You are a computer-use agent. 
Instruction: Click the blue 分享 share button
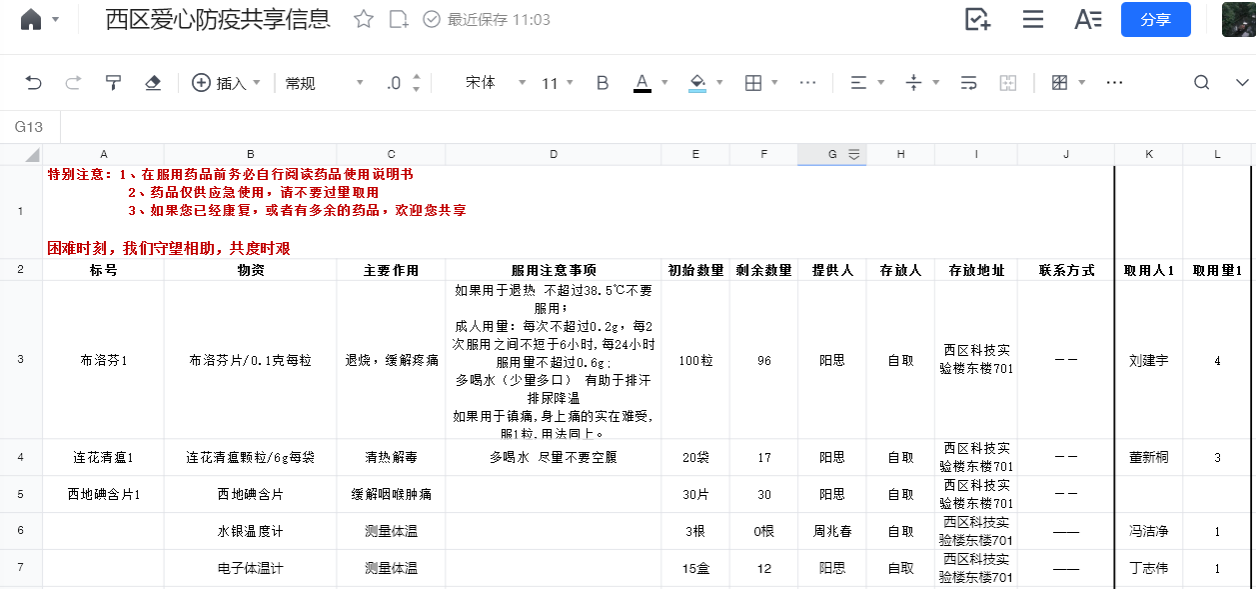pos(1155,19)
